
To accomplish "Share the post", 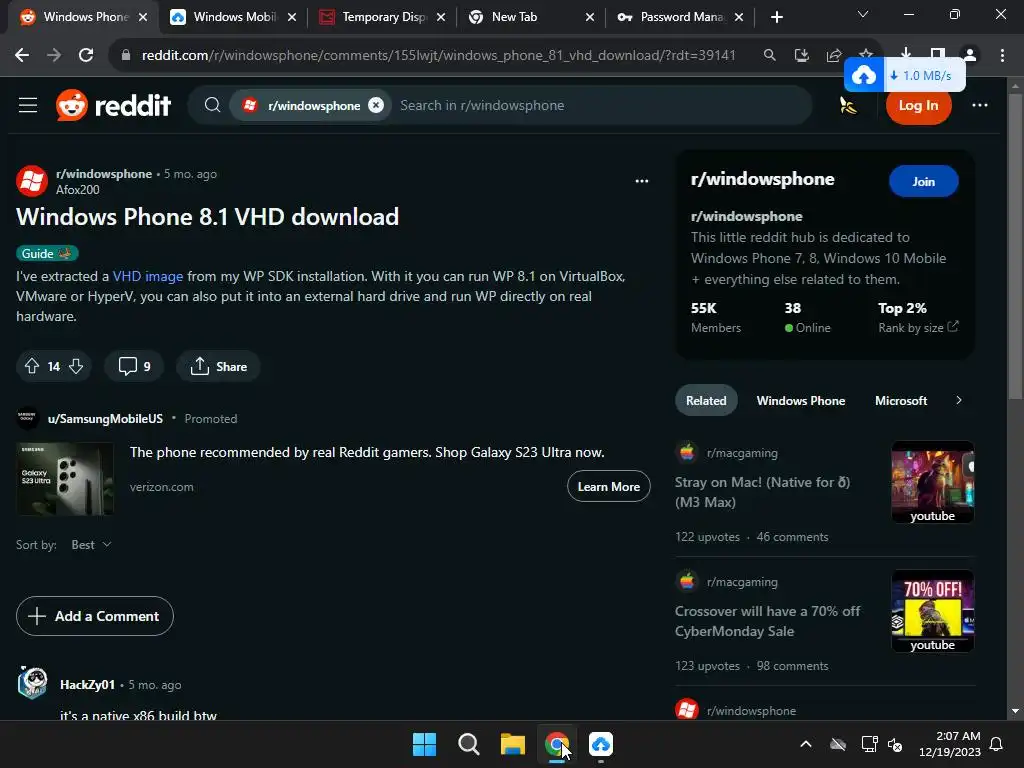I will pyautogui.click(x=218, y=366).
